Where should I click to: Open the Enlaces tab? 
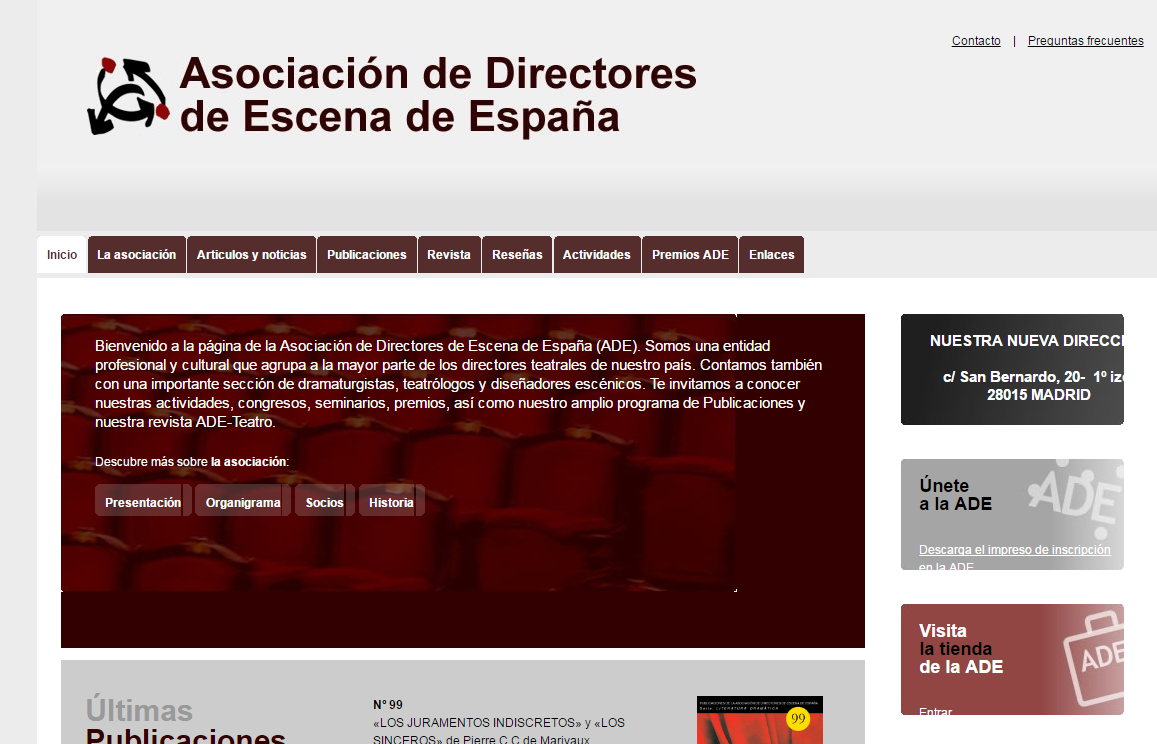[771, 255]
